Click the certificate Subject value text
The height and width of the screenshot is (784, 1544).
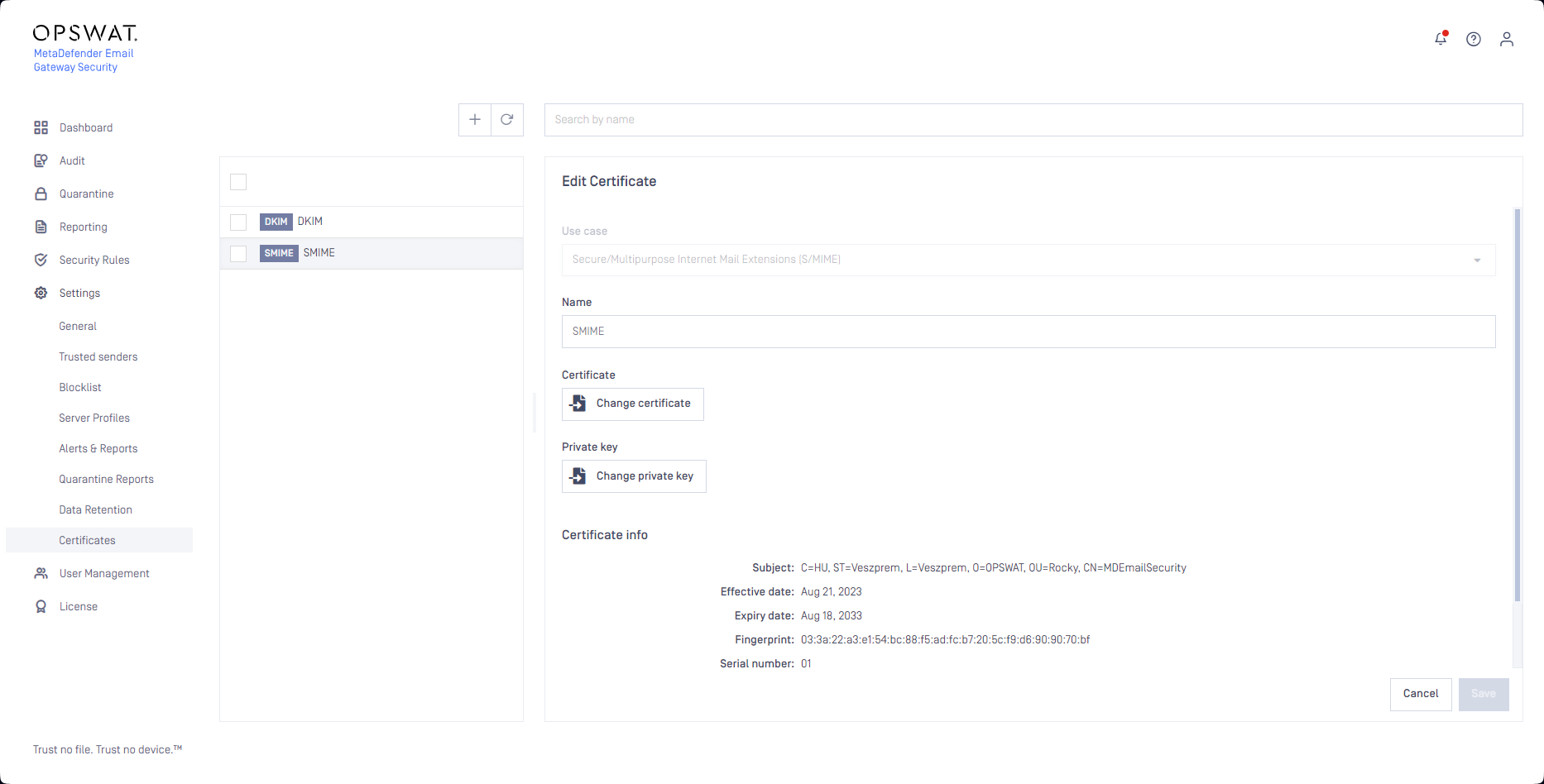(994, 568)
